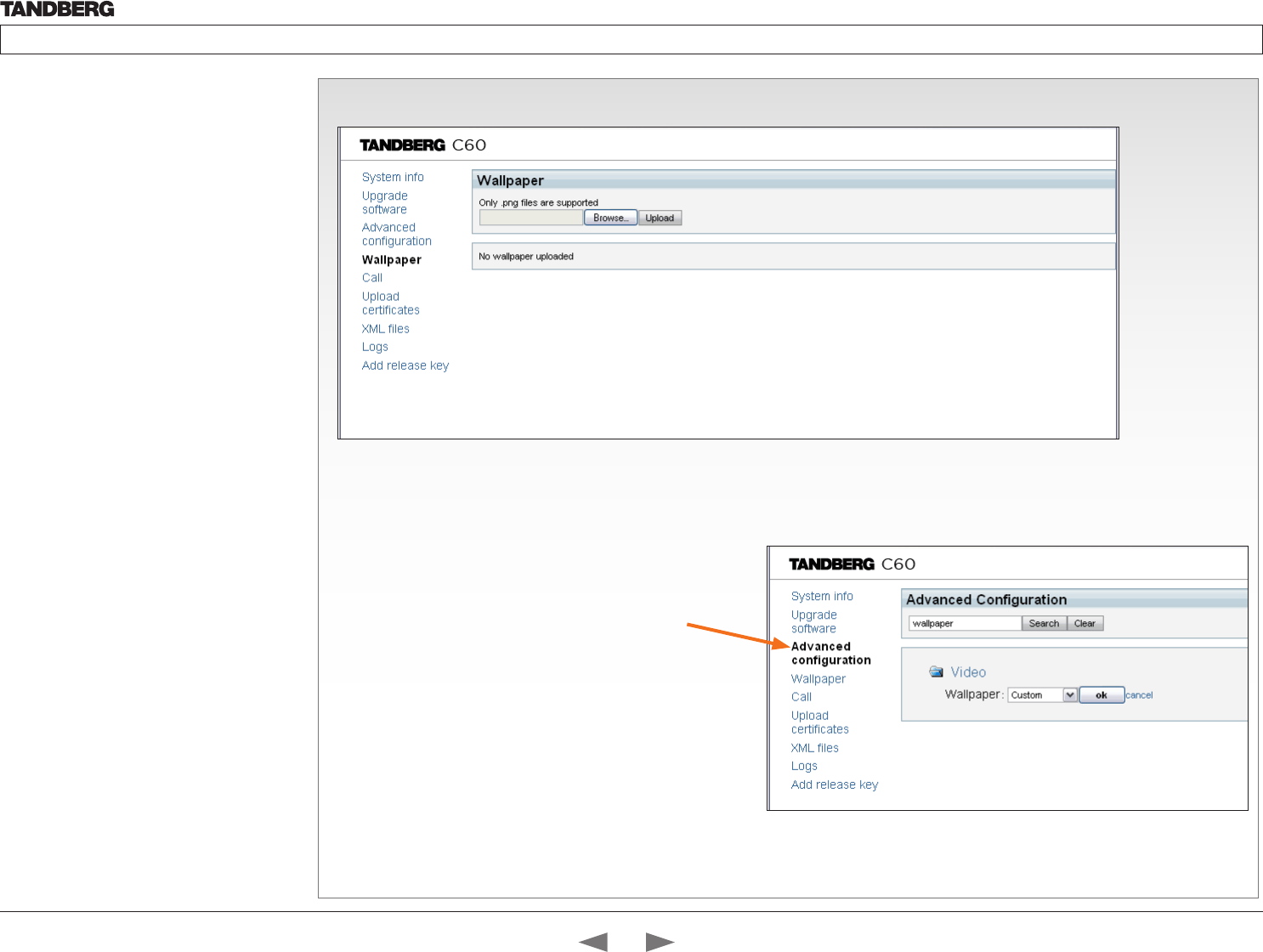Click the wallpaper file path field
This screenshot has height=952, width=1263.
tap(531, 218)
